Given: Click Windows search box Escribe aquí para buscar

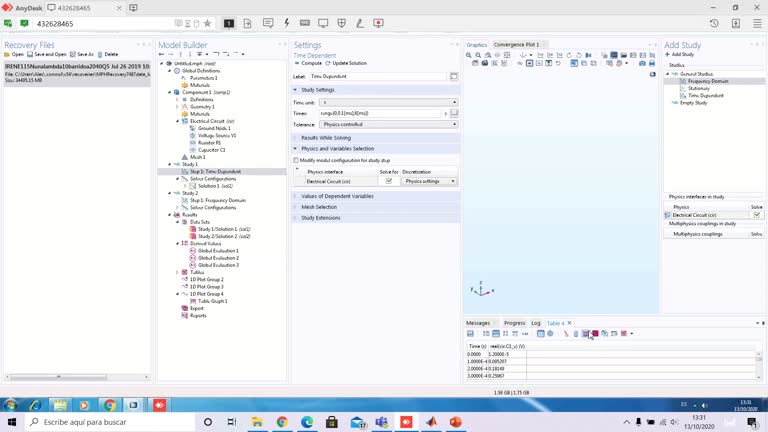Looking at the screenshot, I should click(x=109, y=422).
